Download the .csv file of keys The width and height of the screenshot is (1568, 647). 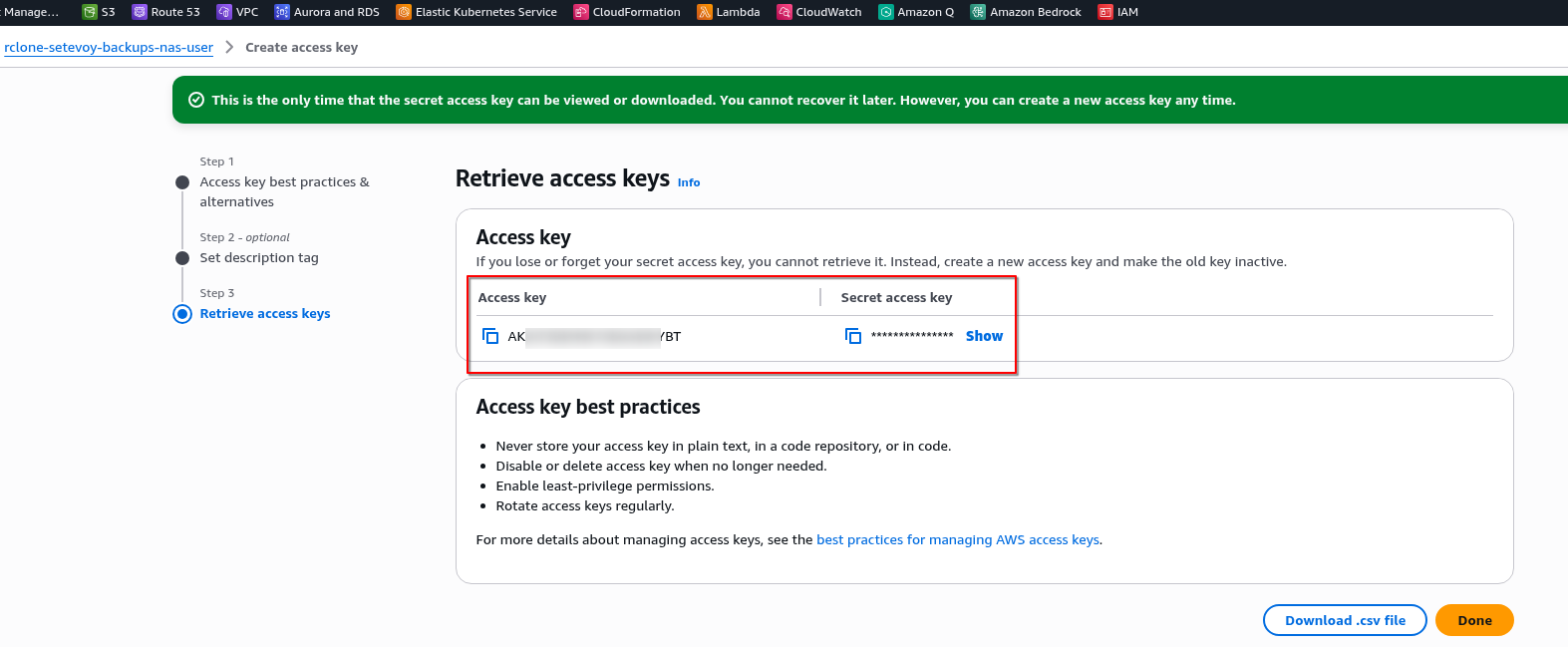pyautogui.click(x=1345, y=620)
